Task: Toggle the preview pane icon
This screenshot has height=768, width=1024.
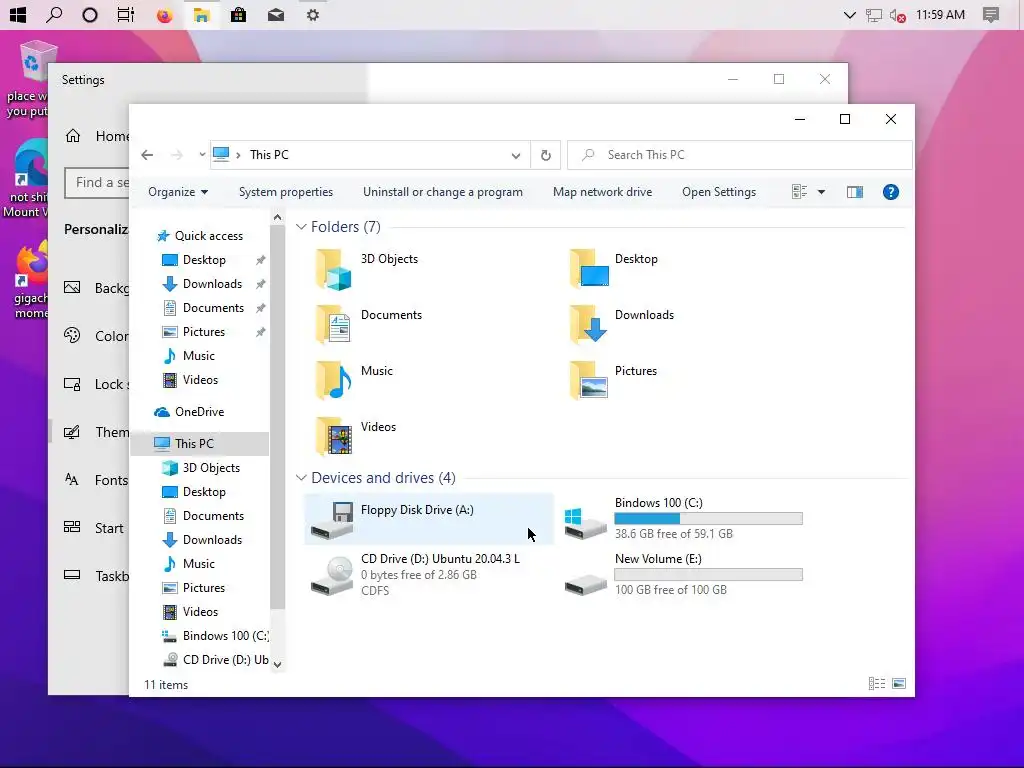Action: pos(855,192)
